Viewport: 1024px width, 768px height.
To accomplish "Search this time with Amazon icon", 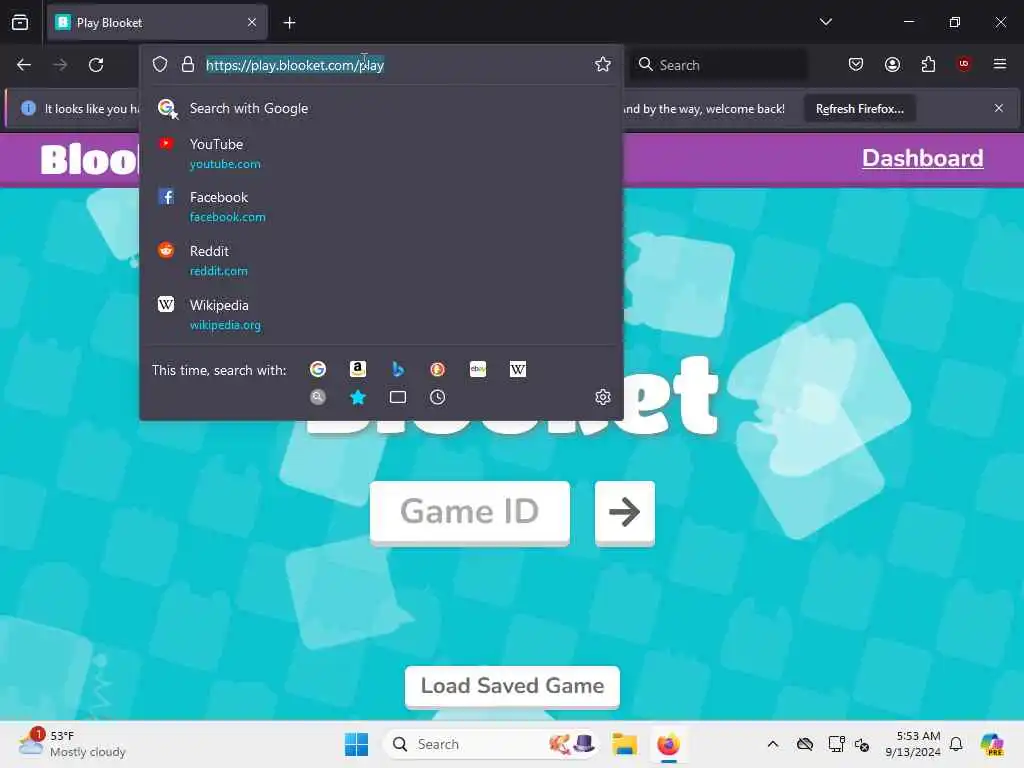I will pyautogui.click(x=358, y=370).
